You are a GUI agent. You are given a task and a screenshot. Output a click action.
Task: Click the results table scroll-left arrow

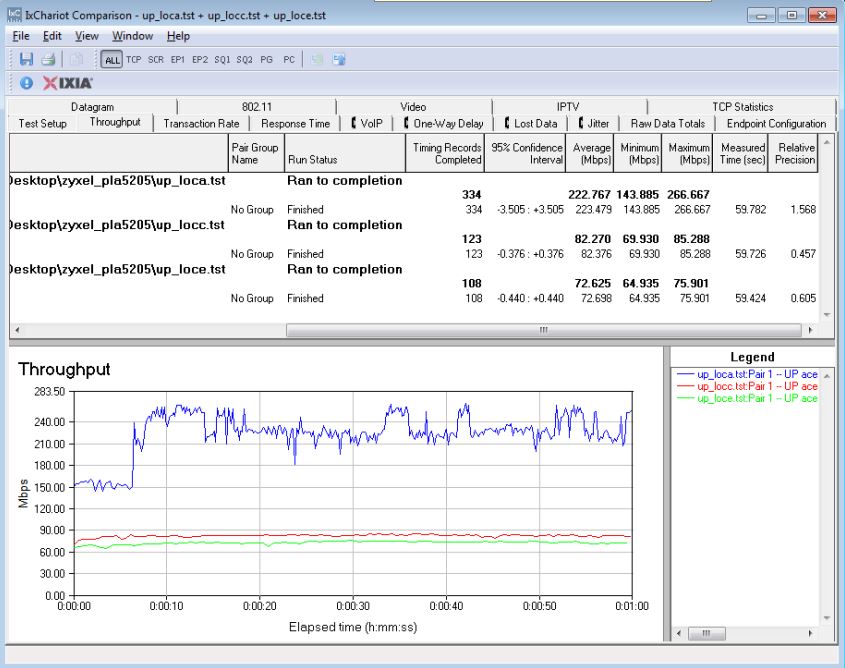click(17, 330)
